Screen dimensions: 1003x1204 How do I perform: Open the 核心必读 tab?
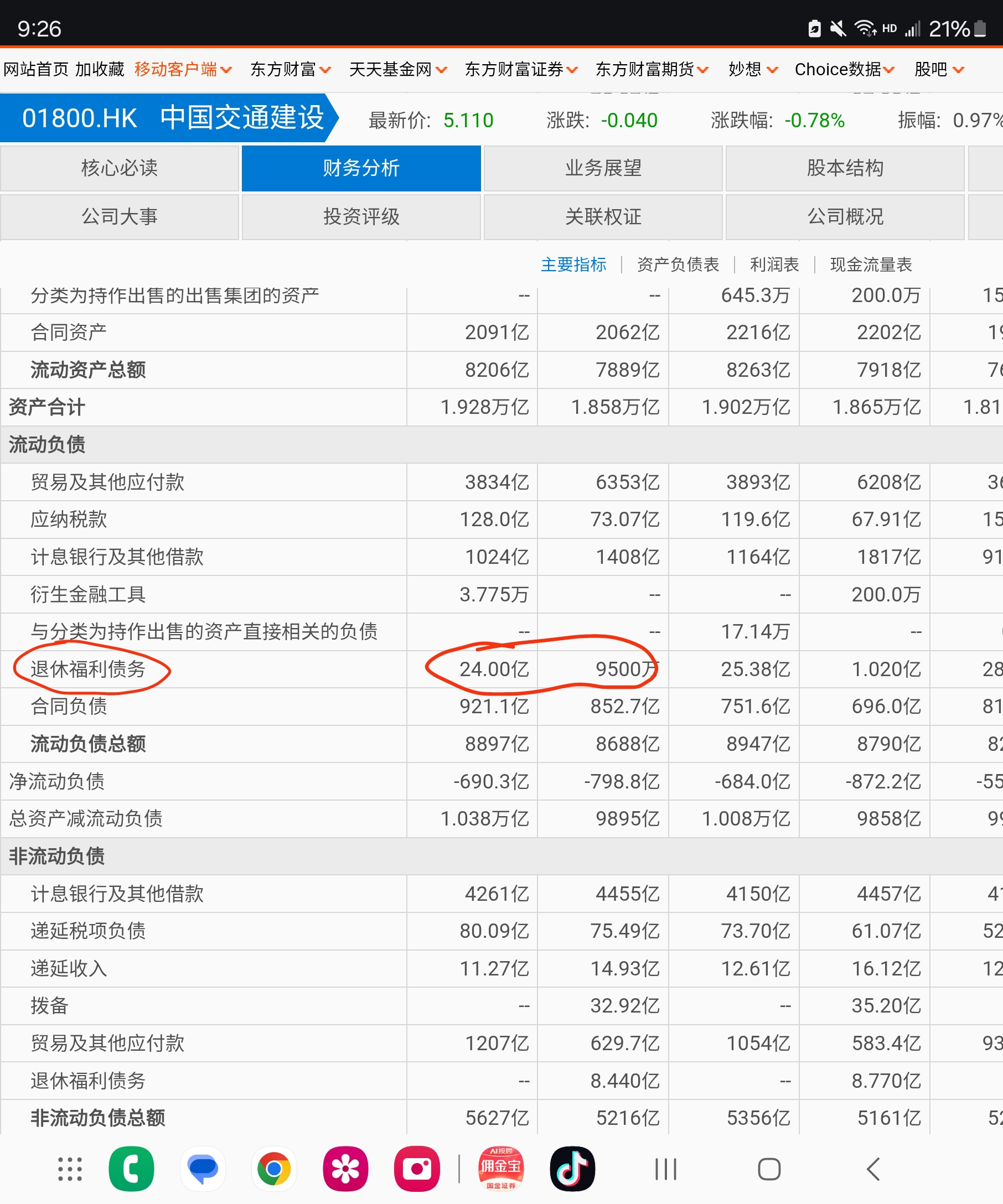pyautogui.click(x=119, y=168)
